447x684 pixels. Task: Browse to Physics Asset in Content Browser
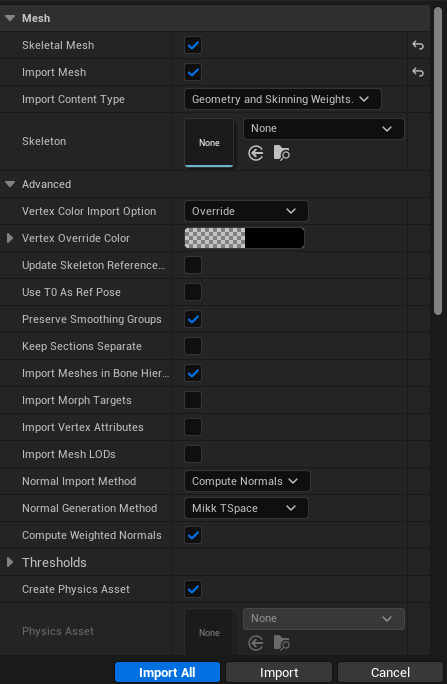tap(281, 643)
